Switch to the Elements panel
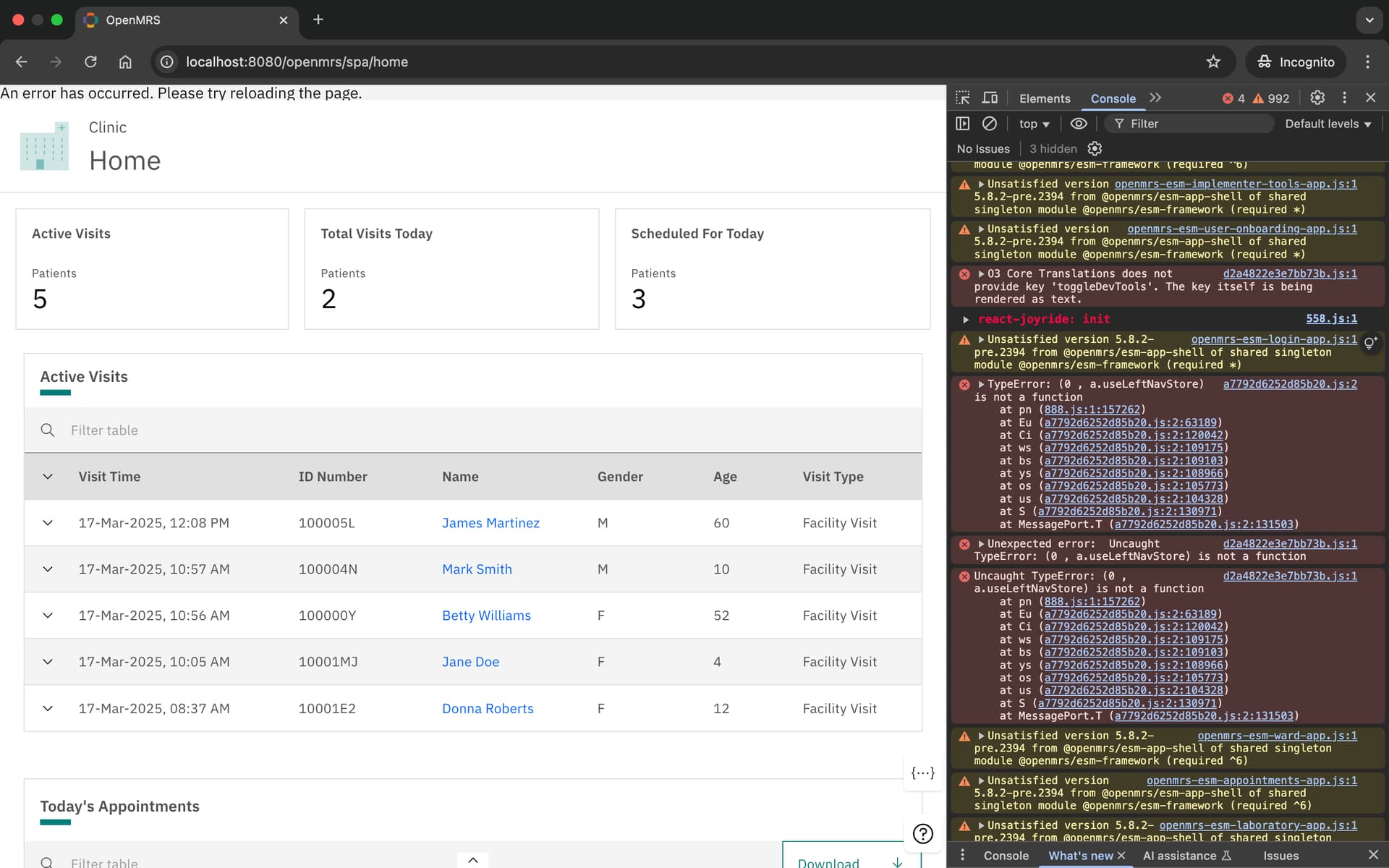The height and width of the screenshot is (868, 1389). pyautogui.click(x=1045, y=98)
